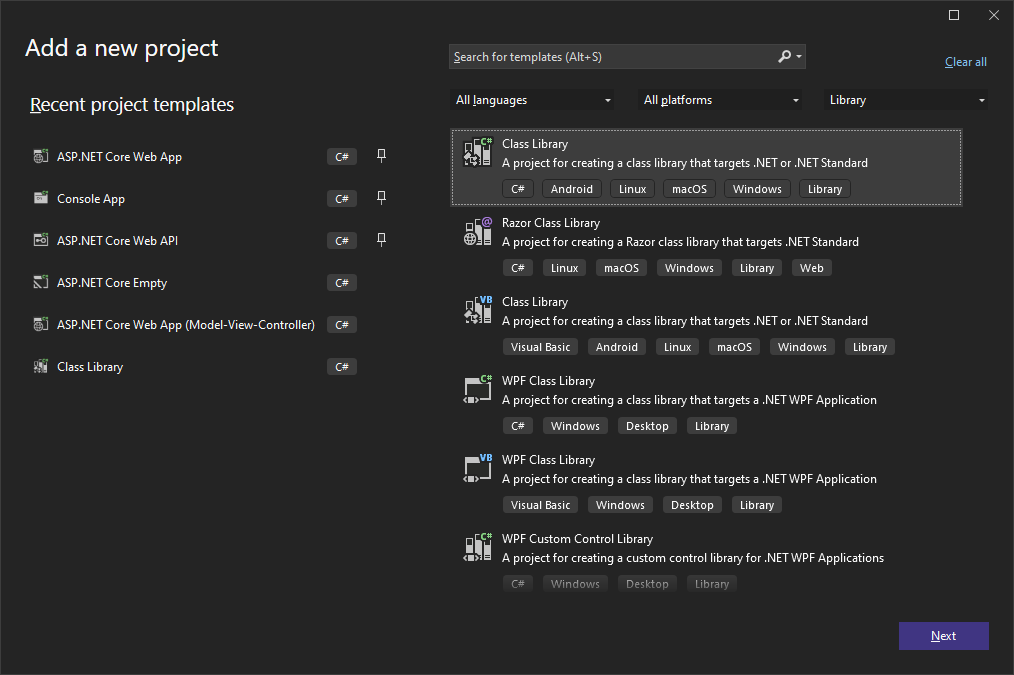Image resolution: width=1014 pixels, height=675 pixels.
Task: Choose ASP.NET Core Empty from recent templates
Action: [112, 283]
